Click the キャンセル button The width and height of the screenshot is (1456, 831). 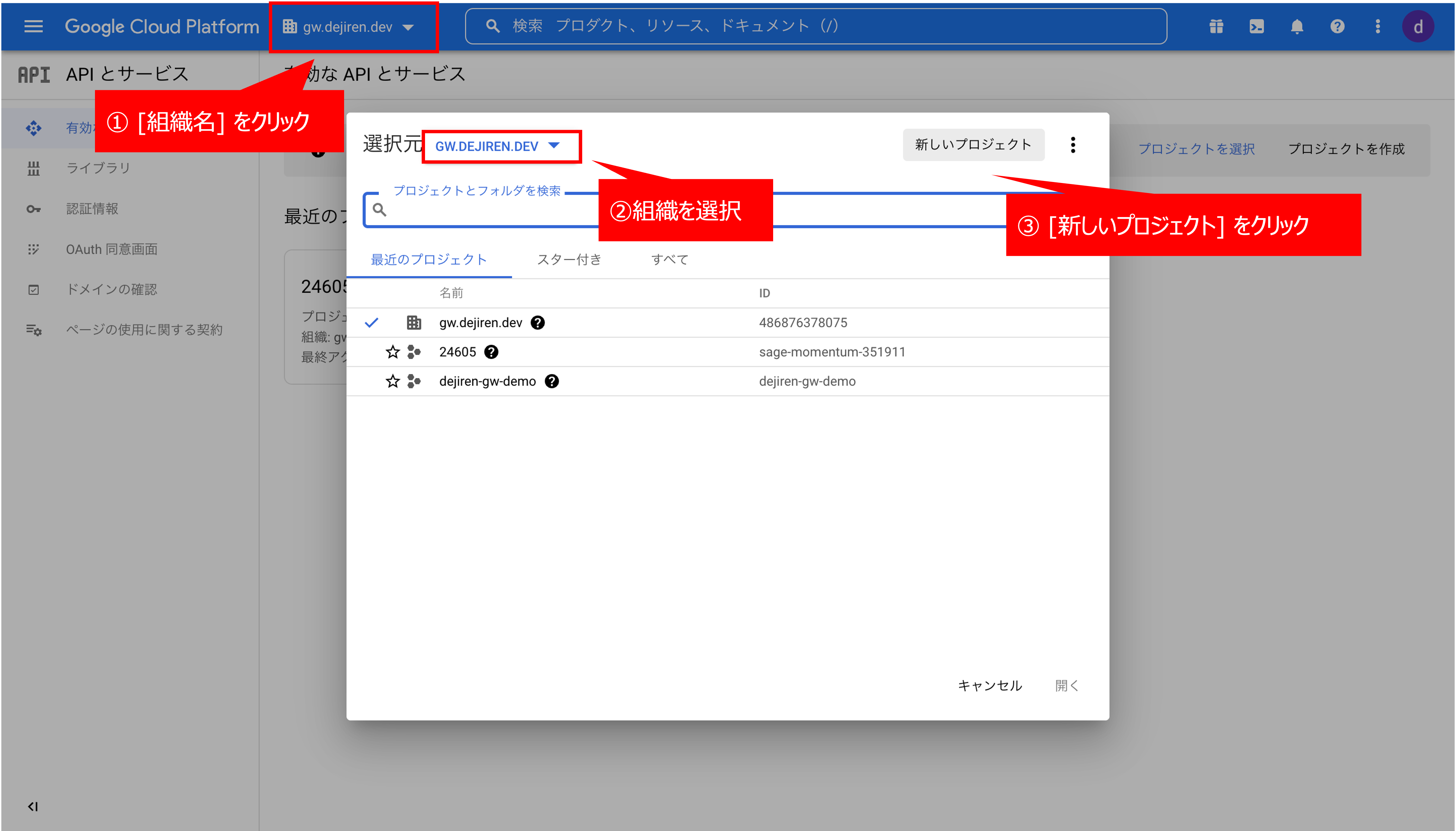point(990,685)
